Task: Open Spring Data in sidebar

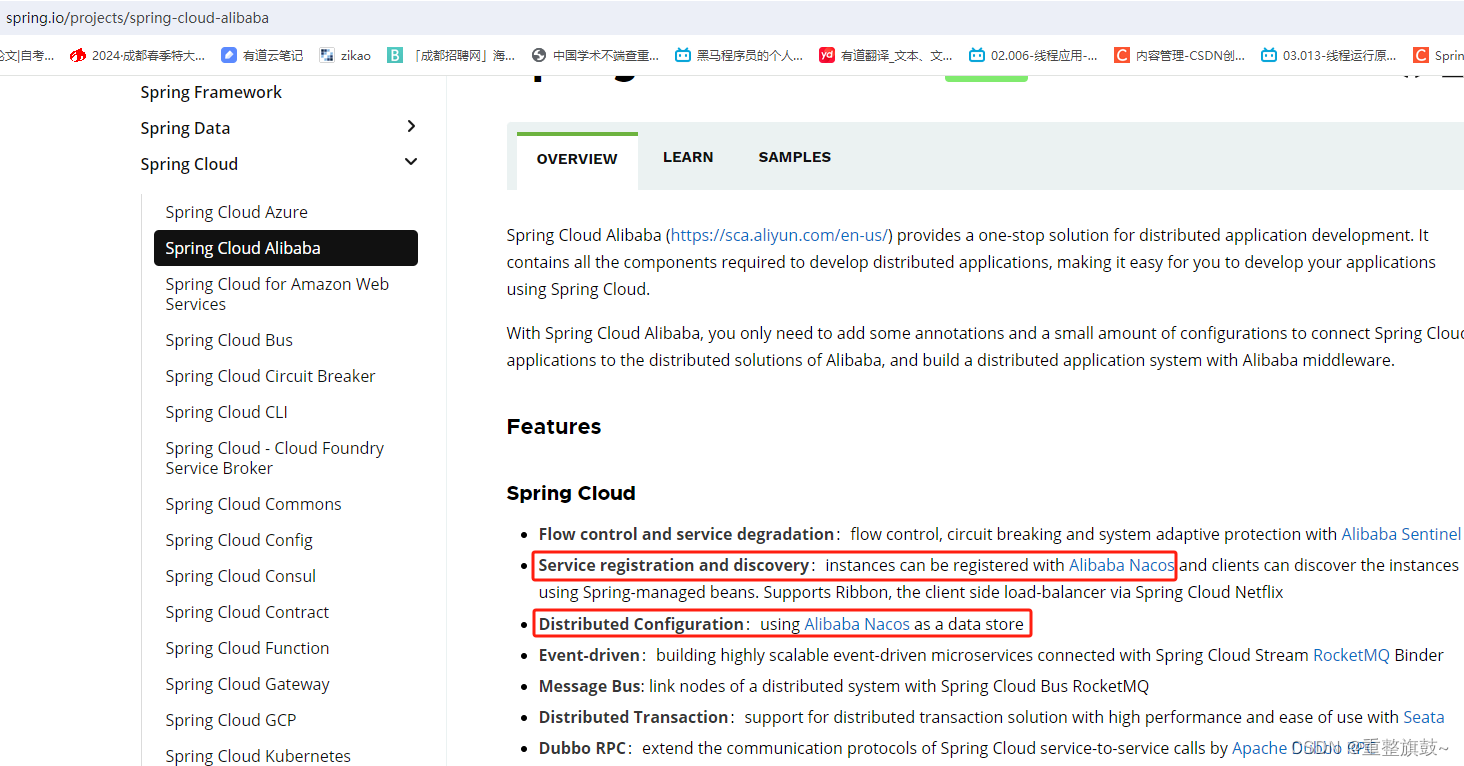Action: pos(185,128)
